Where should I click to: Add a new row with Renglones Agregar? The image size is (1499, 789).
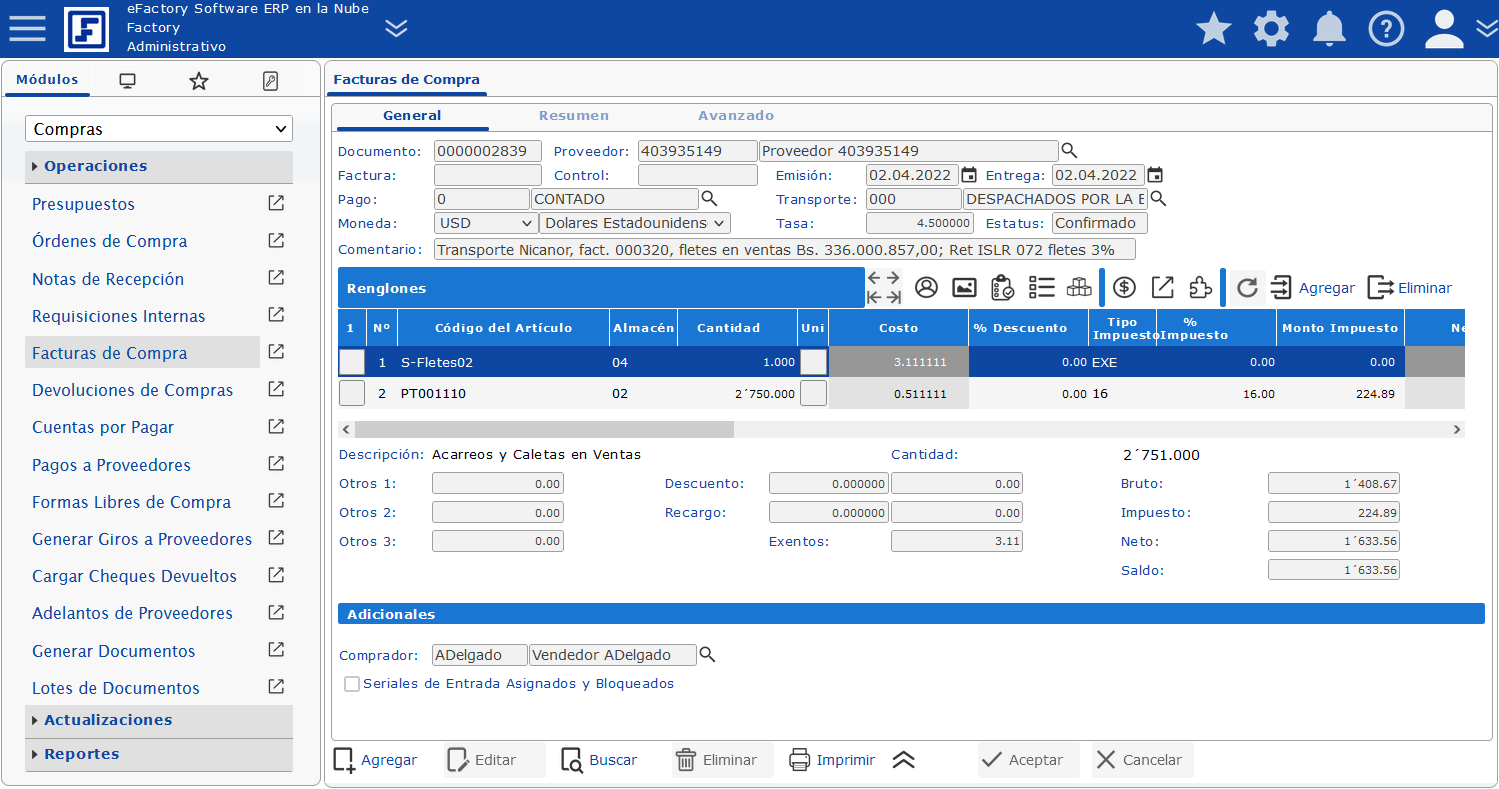tap(1312, 288)
